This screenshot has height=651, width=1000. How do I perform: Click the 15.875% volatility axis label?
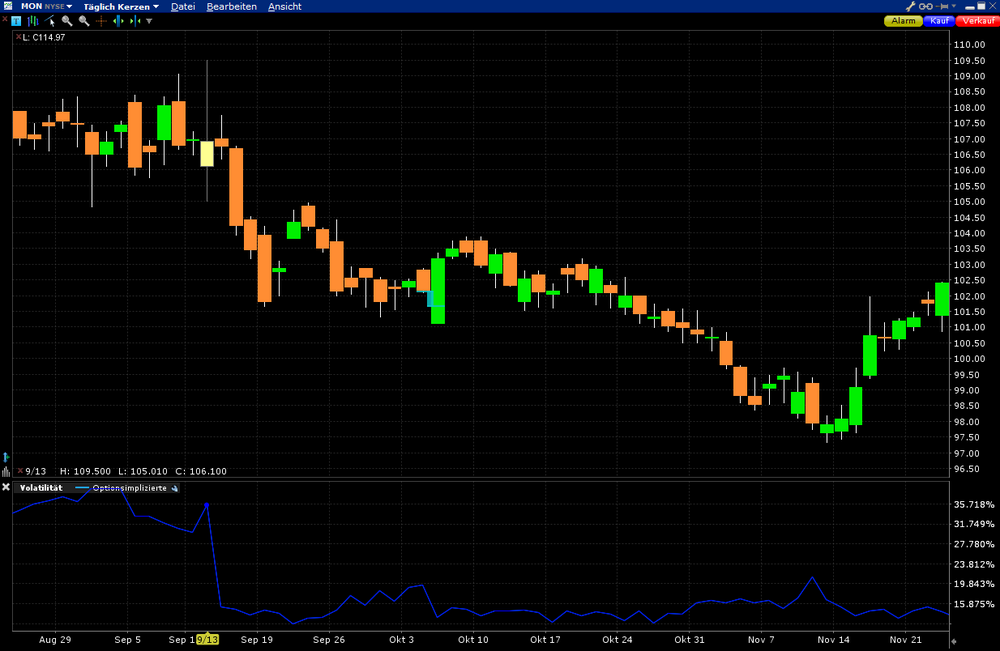[974, 604]
